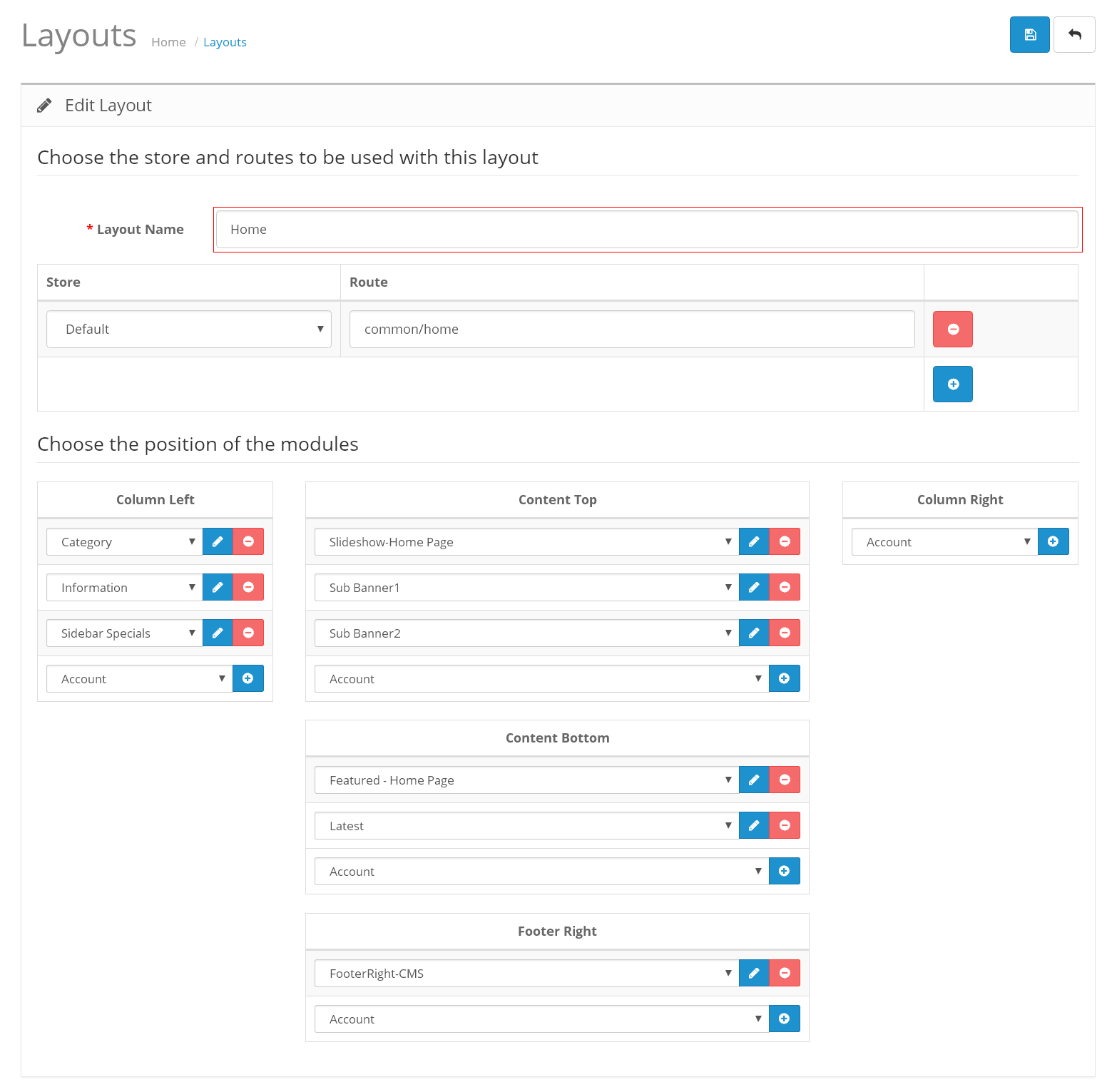
Task: Open the Layouts breadcrumb link
Action: [225, 42]
